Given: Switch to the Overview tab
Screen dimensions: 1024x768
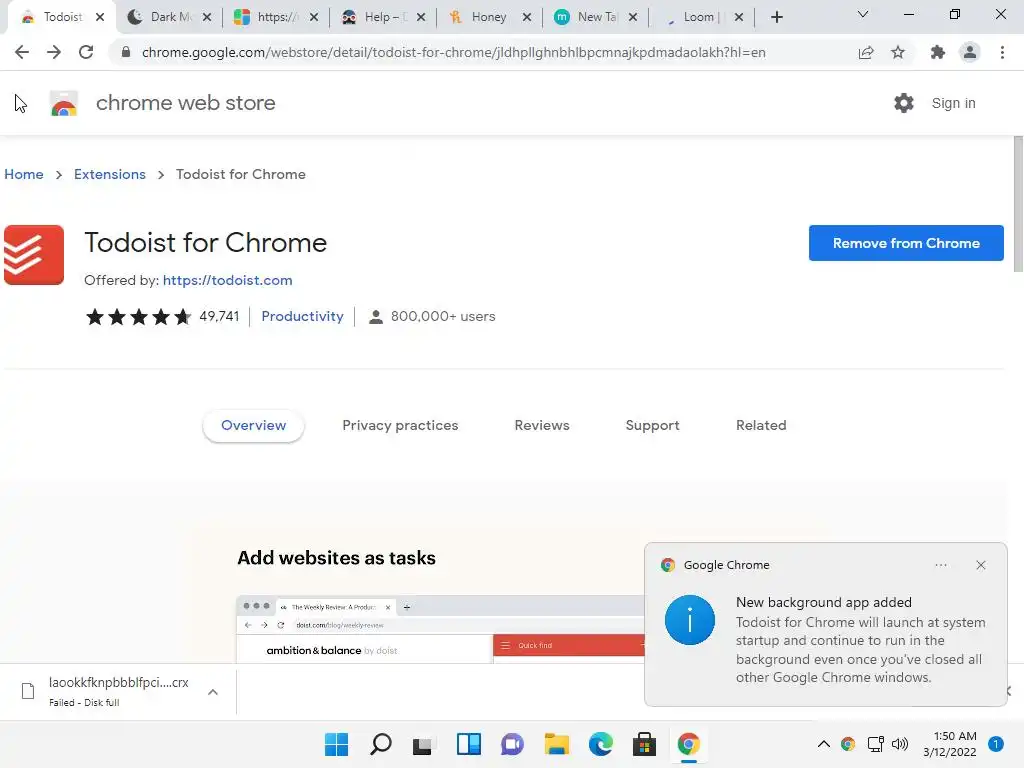Looking at the screenshot, I should (253, 425).
